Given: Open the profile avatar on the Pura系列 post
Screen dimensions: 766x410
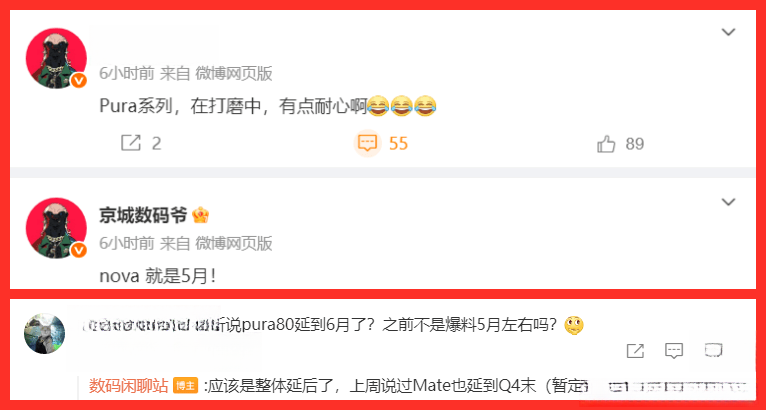Looking at the screenshot, I should click(x=56, y=58).
